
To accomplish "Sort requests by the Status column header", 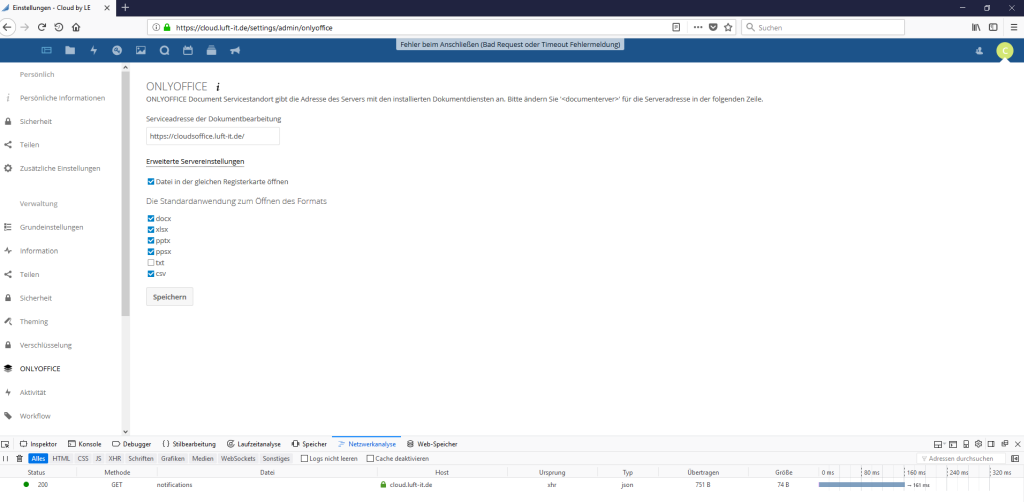I will pos(37,472).
